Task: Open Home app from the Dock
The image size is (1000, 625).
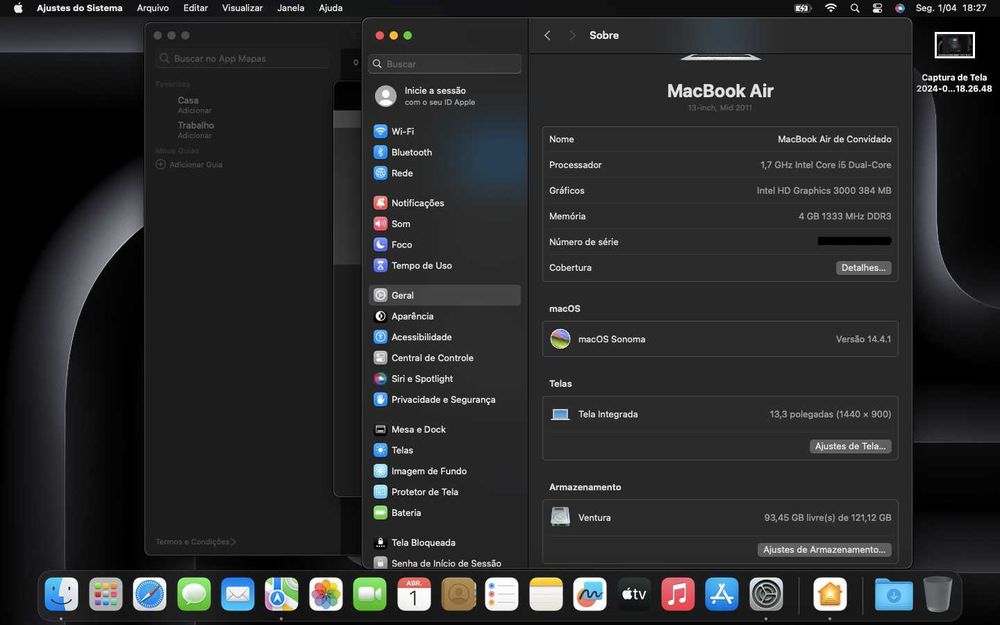Action: pyautogui.click(x=830, y=594)
